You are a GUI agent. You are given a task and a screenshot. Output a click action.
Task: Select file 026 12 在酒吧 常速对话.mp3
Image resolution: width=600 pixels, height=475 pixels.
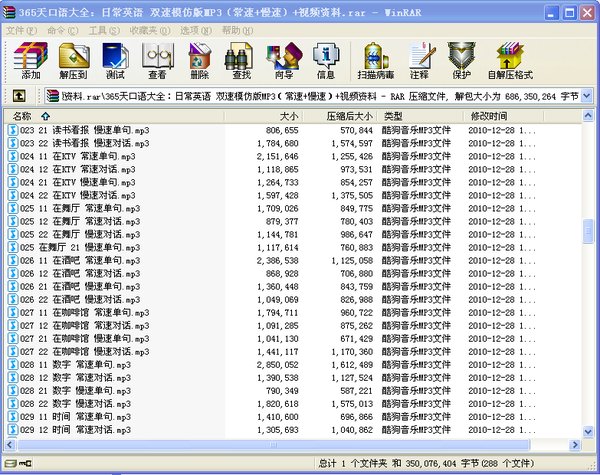click(80, 273)
